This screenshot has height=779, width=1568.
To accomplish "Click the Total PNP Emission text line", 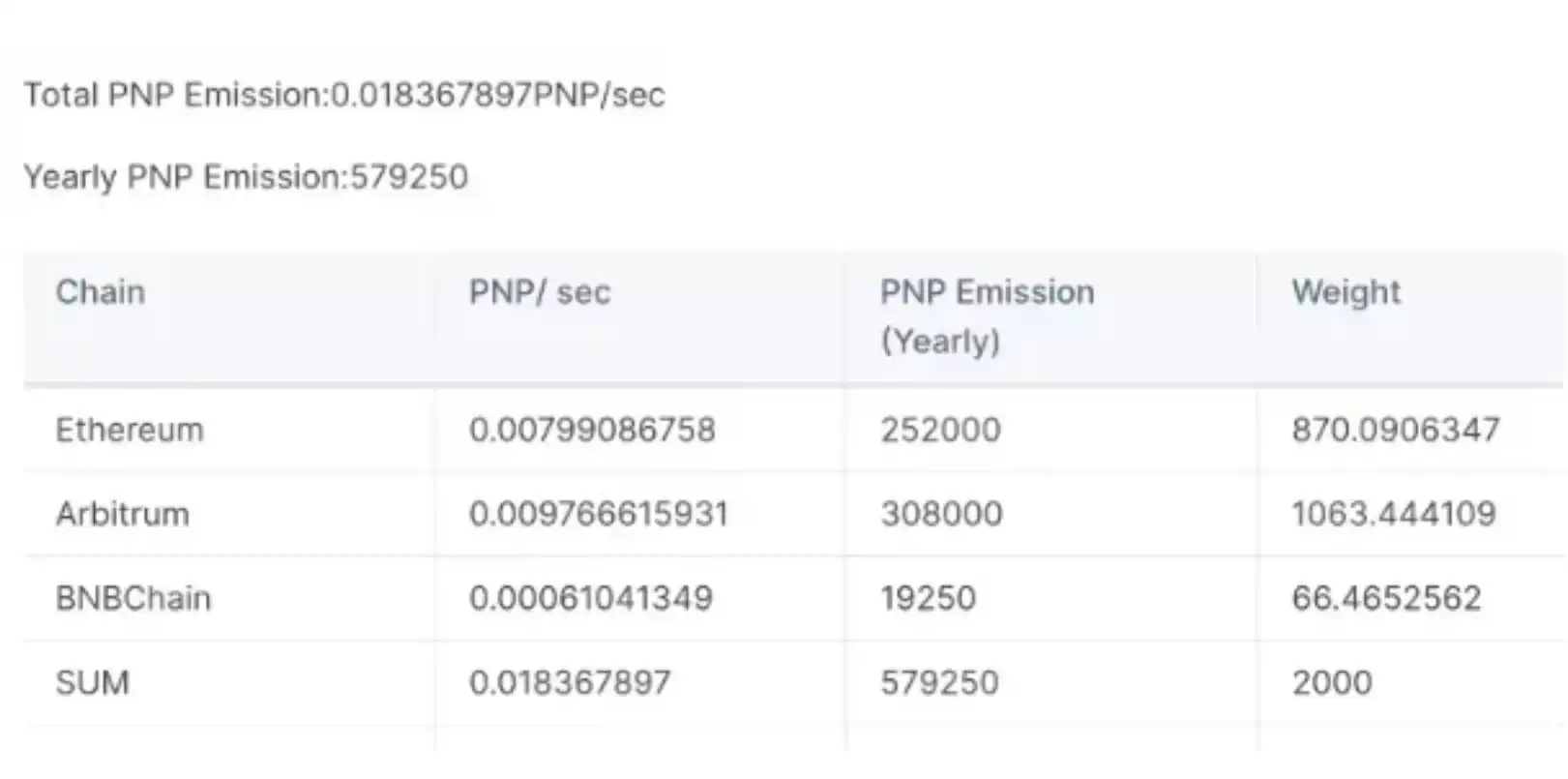I will coord(343,95).
